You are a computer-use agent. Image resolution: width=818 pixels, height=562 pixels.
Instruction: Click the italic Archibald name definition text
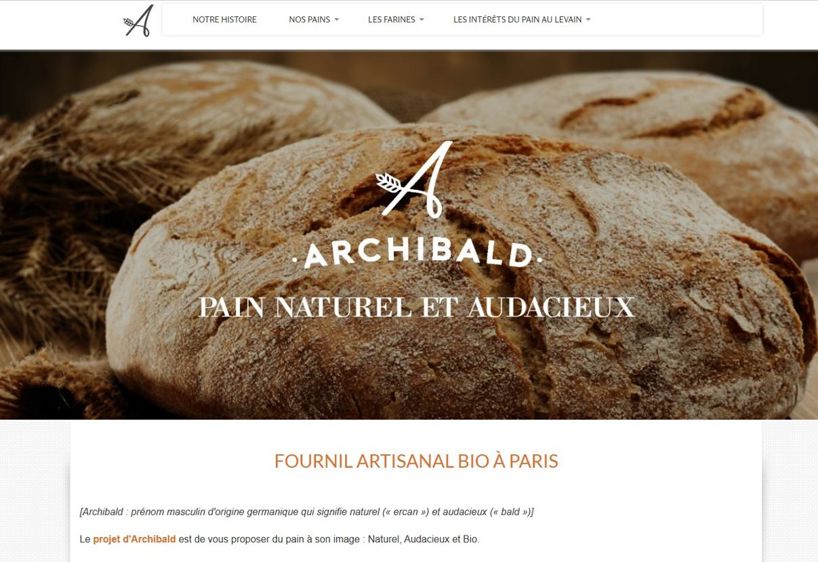(x=307, y=512)
